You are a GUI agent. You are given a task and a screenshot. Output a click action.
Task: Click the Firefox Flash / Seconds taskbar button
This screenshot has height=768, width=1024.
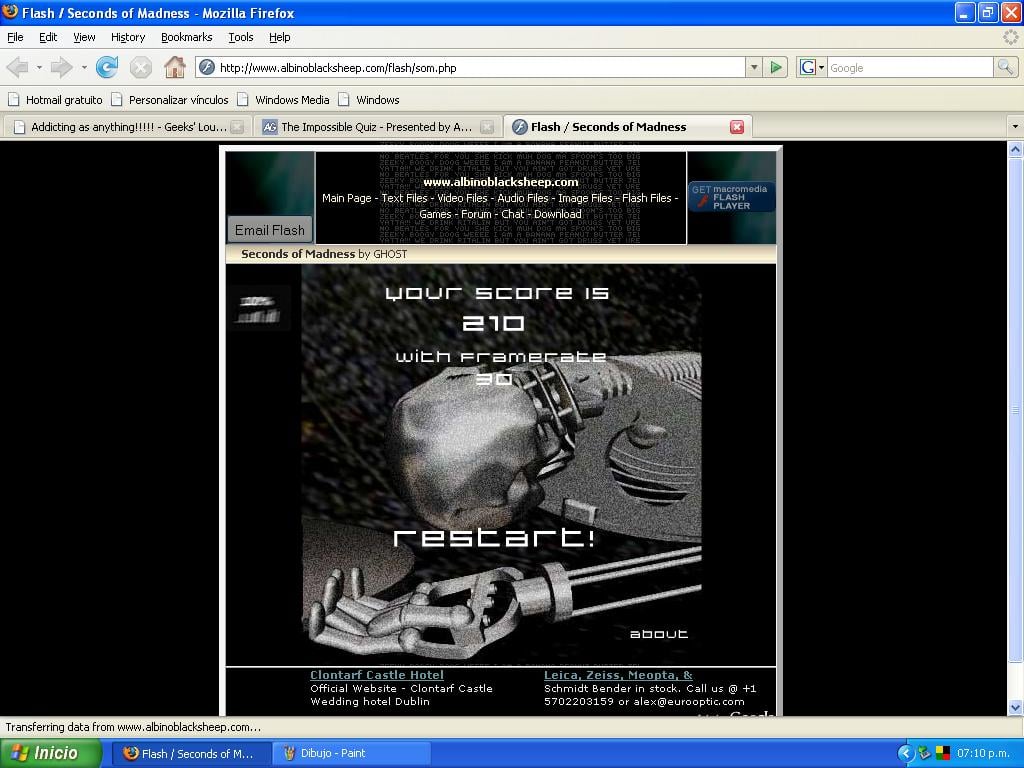(191, 753)
